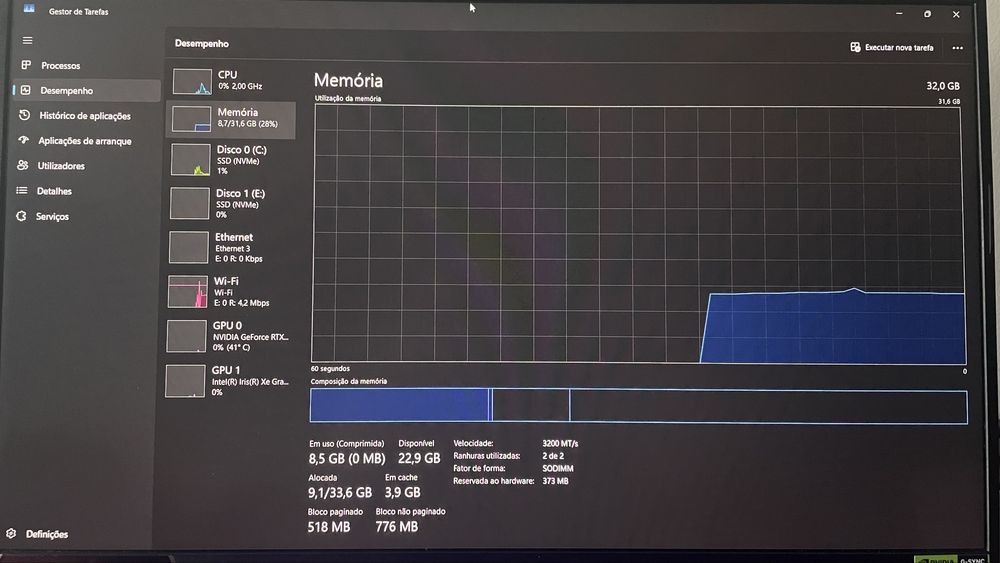Screen dimensions: 1000x563
Task: Select GPU 0 NVIDIA GeForce entry
Action: (228, 335)
